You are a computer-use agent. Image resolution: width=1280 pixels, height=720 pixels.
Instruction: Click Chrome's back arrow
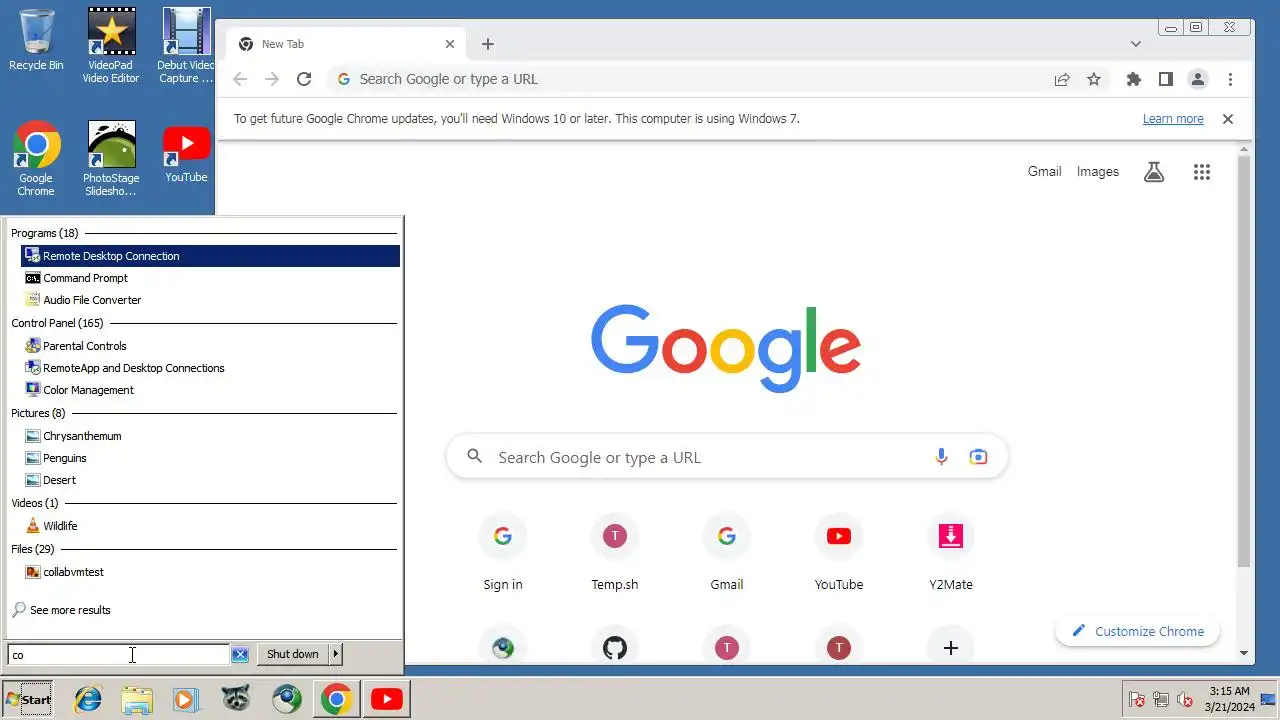240,79
